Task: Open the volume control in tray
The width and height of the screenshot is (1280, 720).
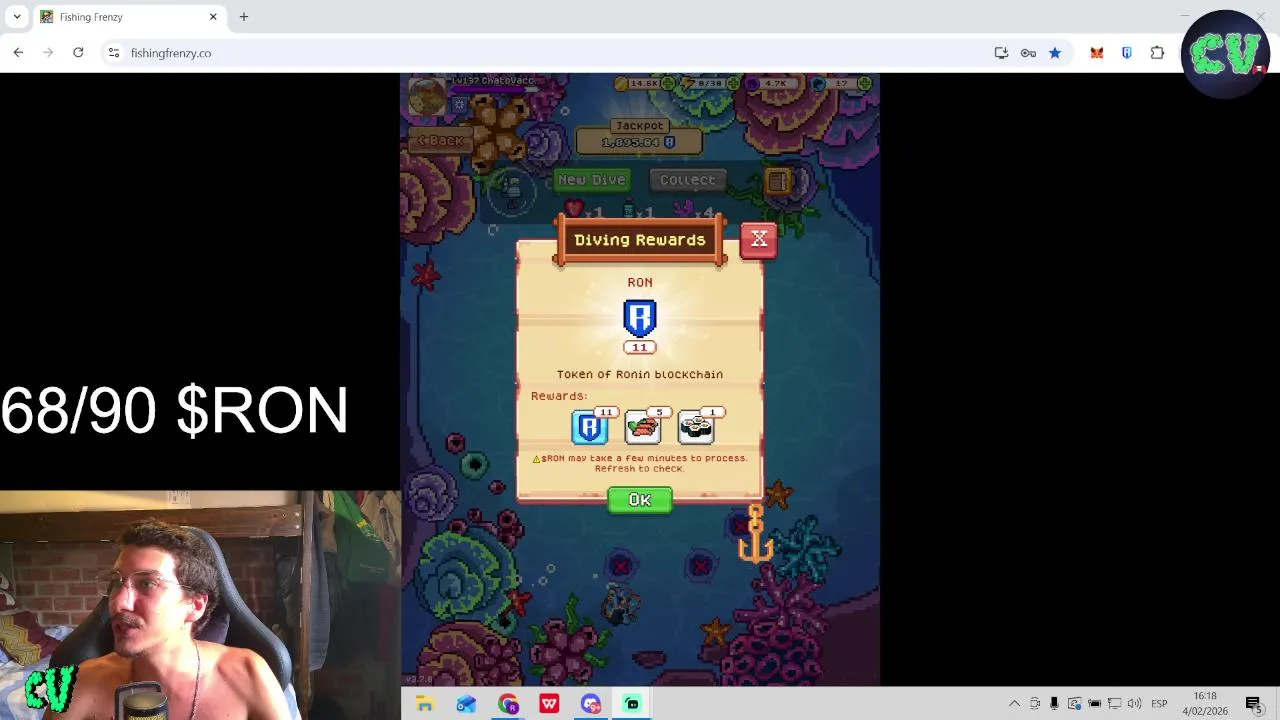Action: [1134, 704]
